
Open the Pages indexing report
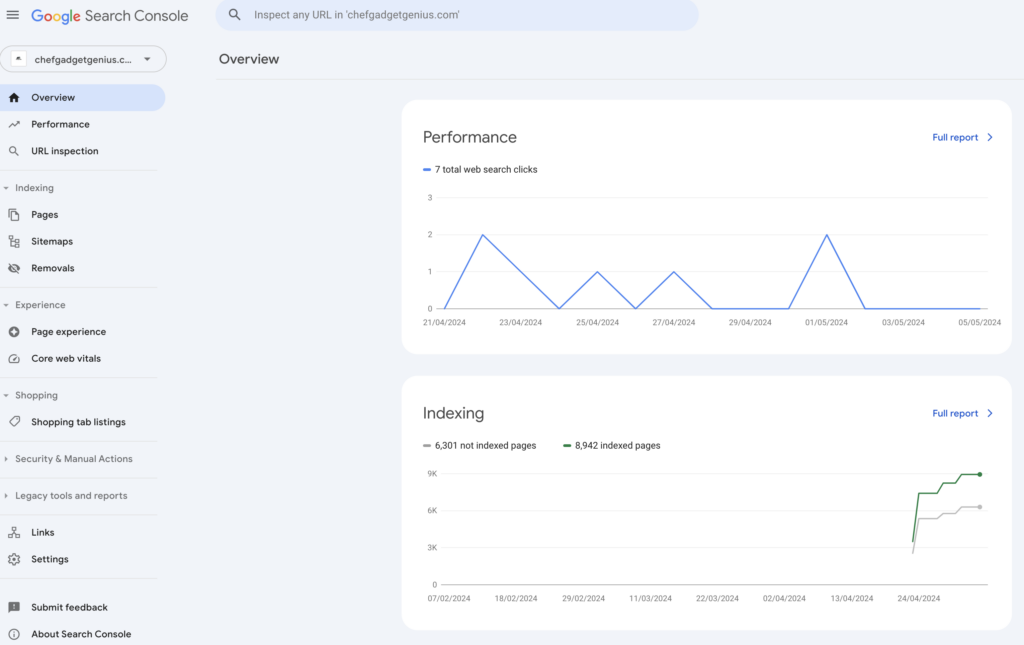44,214
